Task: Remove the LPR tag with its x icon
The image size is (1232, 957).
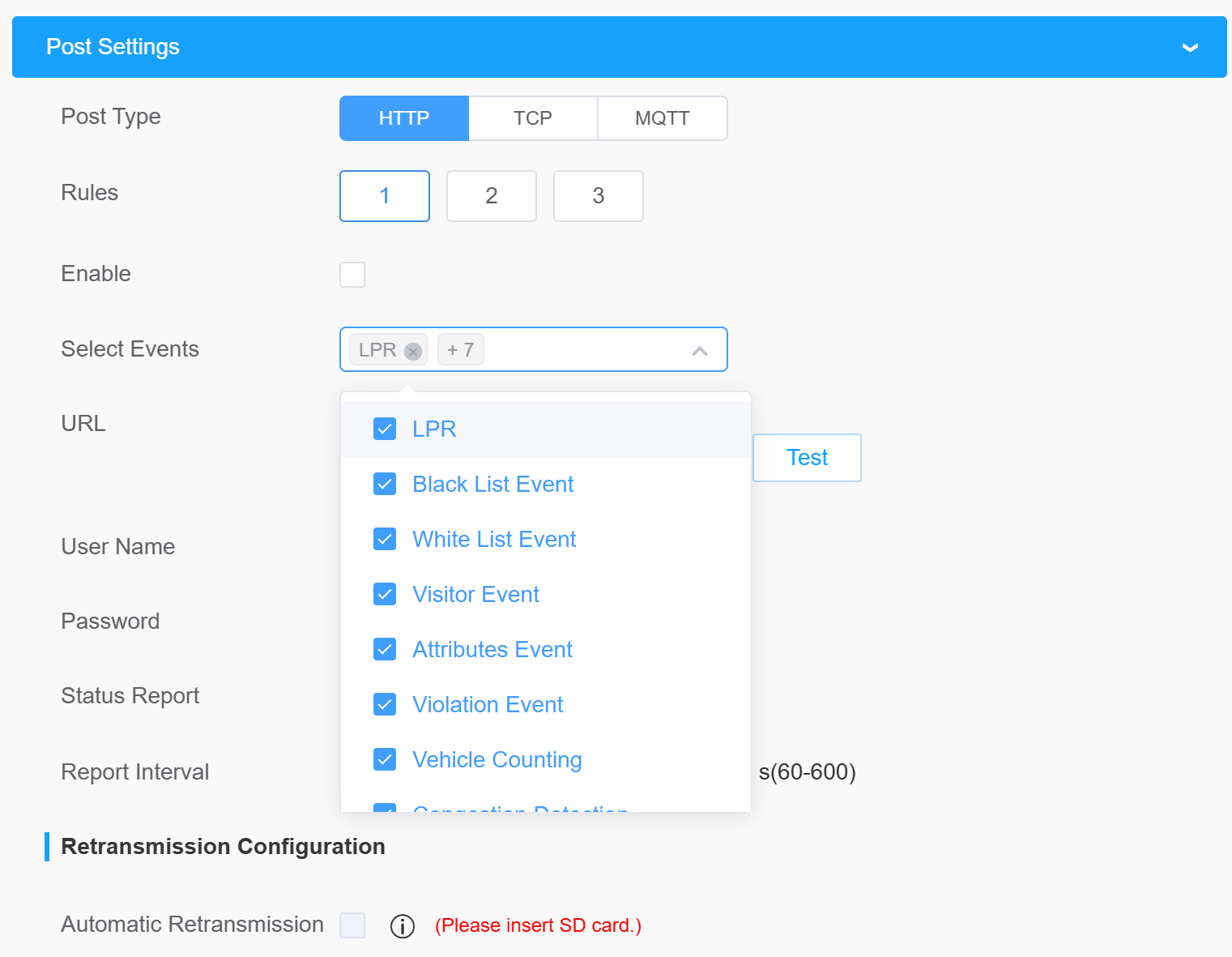Action: pos(413,352)
